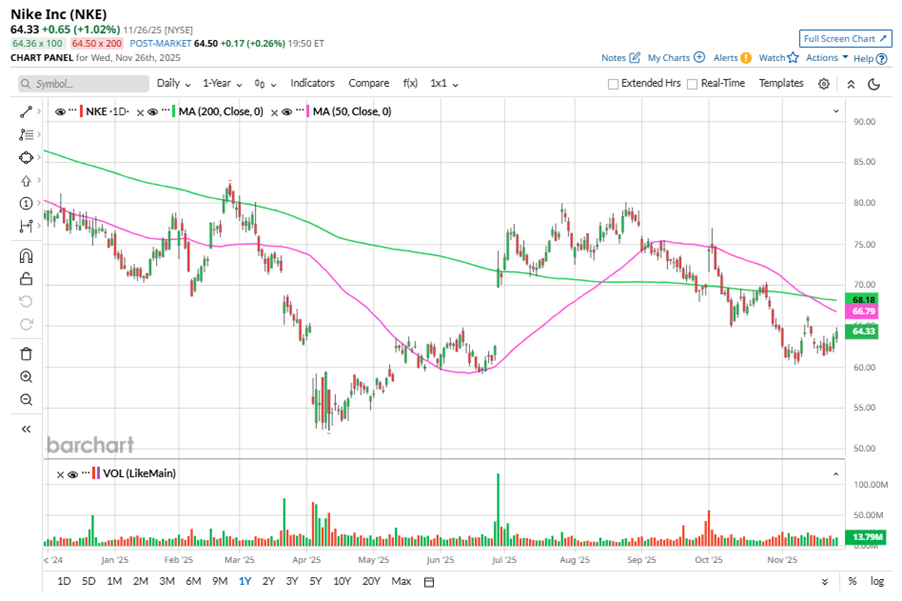Open NKE series options ellipsis menu

point(72,109)
